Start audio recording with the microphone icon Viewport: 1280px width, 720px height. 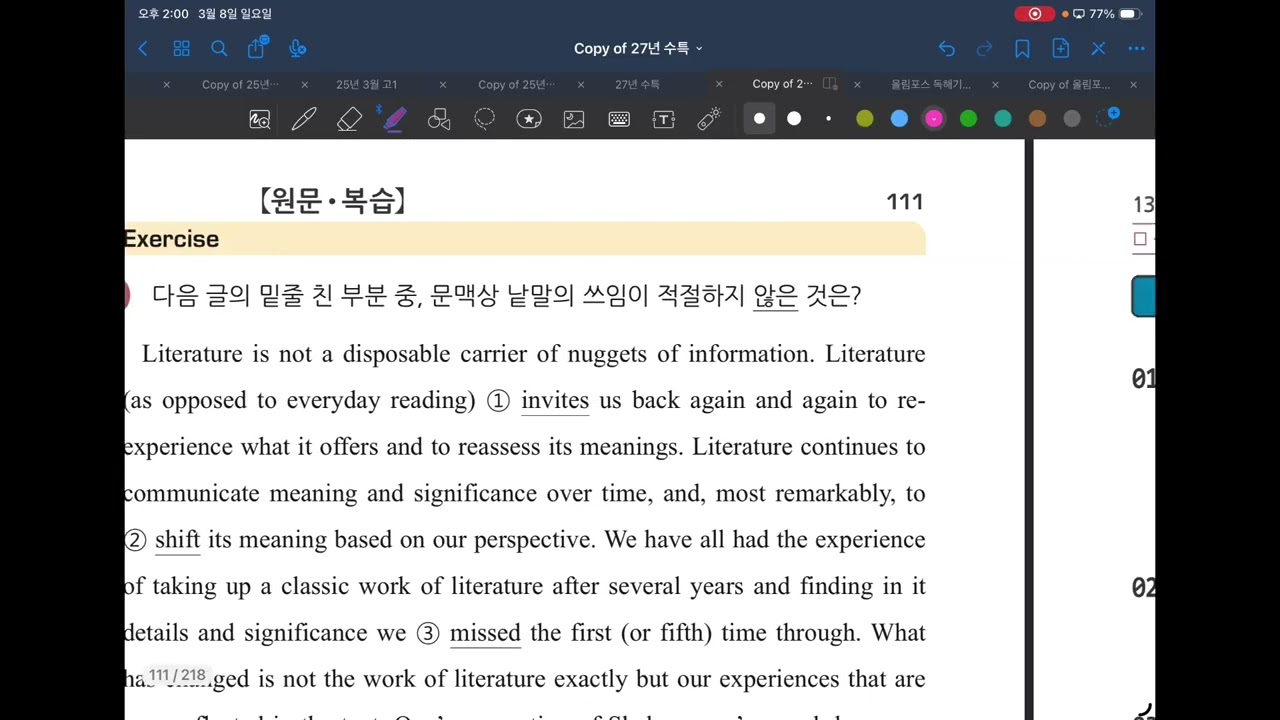click(x=297, y=48)
